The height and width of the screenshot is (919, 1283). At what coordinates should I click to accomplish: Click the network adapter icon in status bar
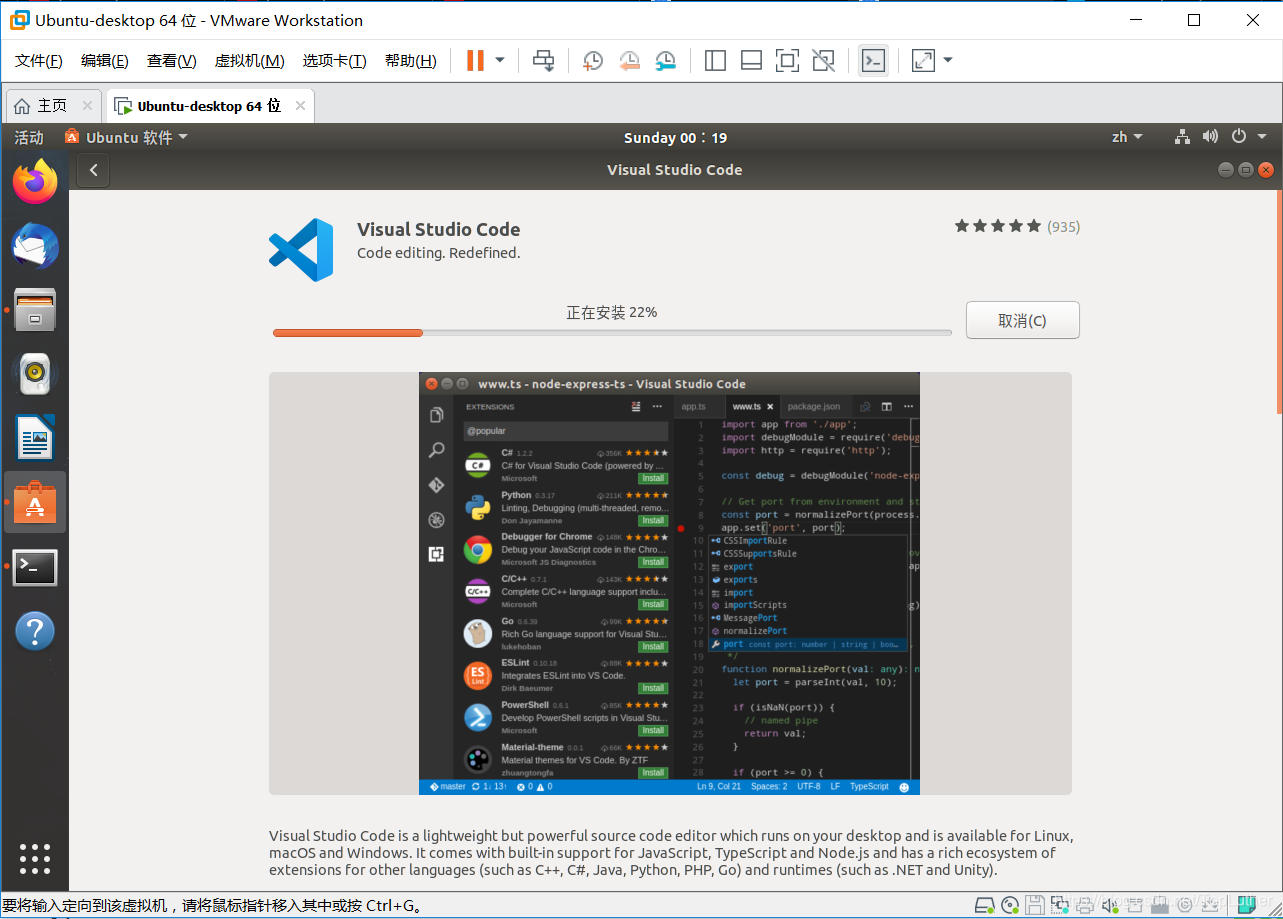point(1060,905)
